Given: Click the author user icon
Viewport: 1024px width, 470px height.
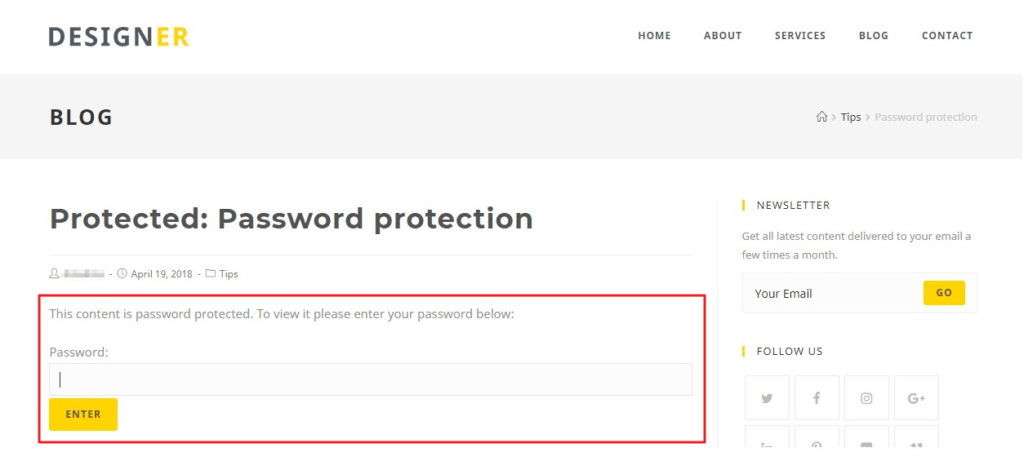Looking at the screenshot, I should point(54,274).
